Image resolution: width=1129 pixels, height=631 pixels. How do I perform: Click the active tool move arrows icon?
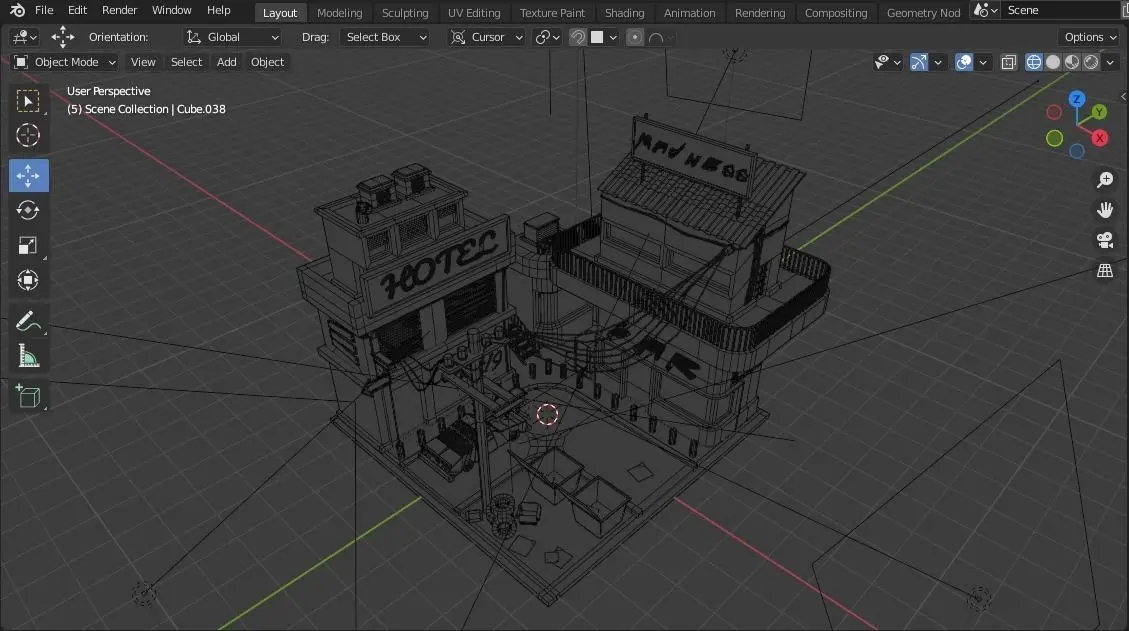pyautogui.click(x=63, y=37)
